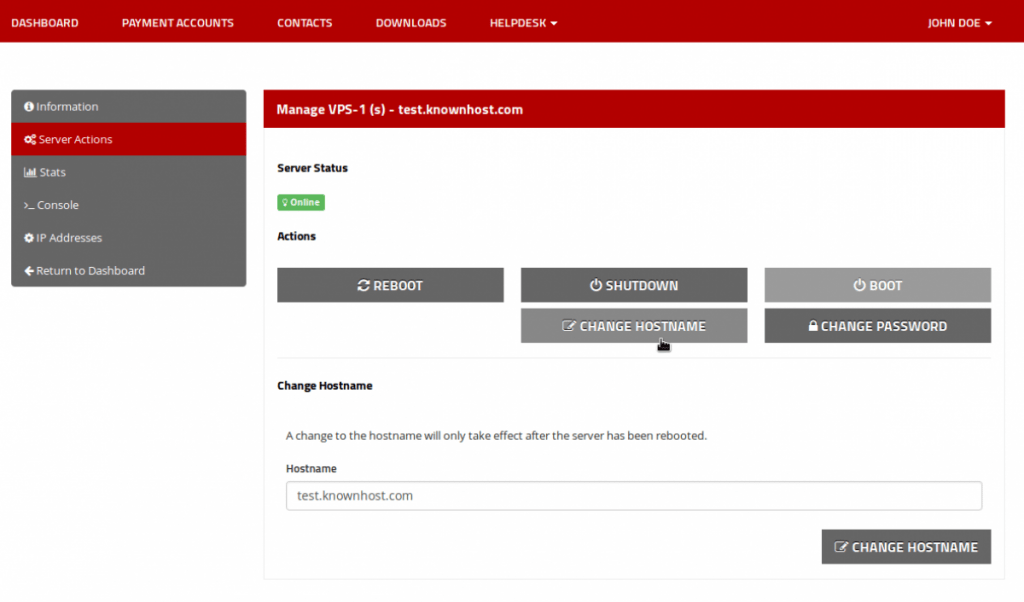Click the Shutdown server button
This screenshot has height=602, width=1024.
click(x=633, y=285)
